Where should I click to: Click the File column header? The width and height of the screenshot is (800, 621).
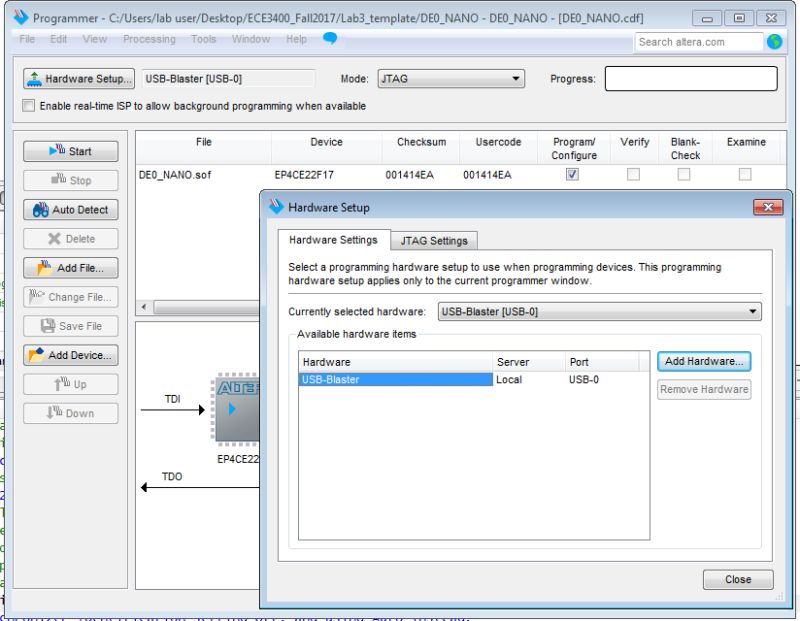click(204, 142)
